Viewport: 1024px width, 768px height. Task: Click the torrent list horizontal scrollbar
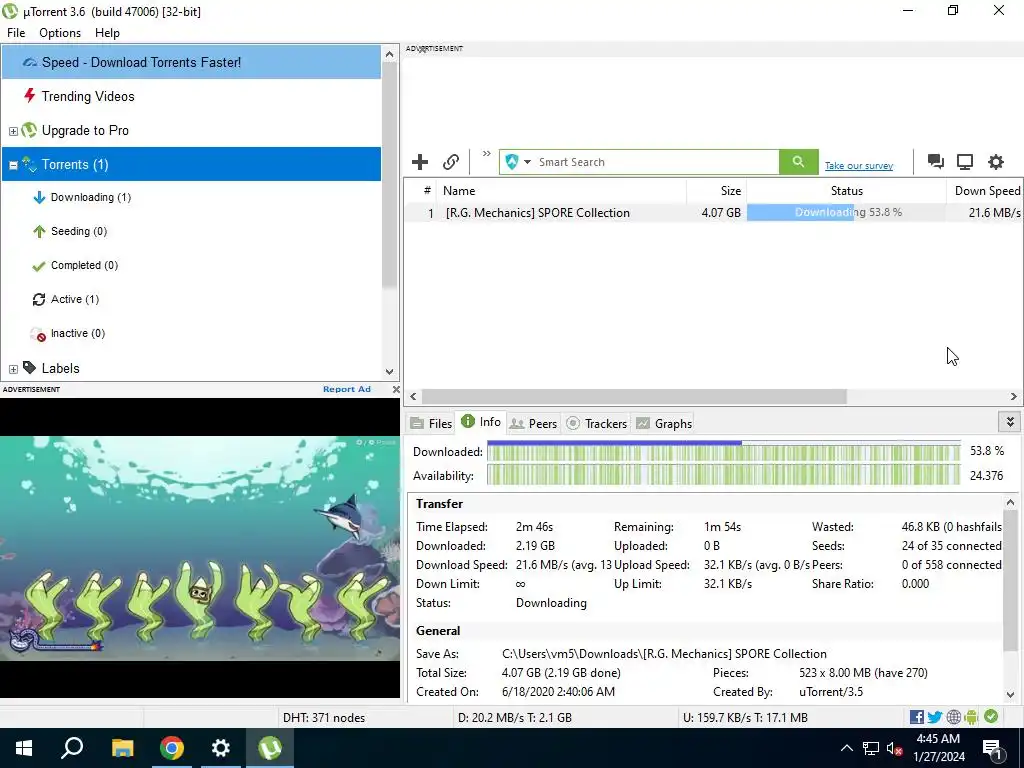click(633, 396)
